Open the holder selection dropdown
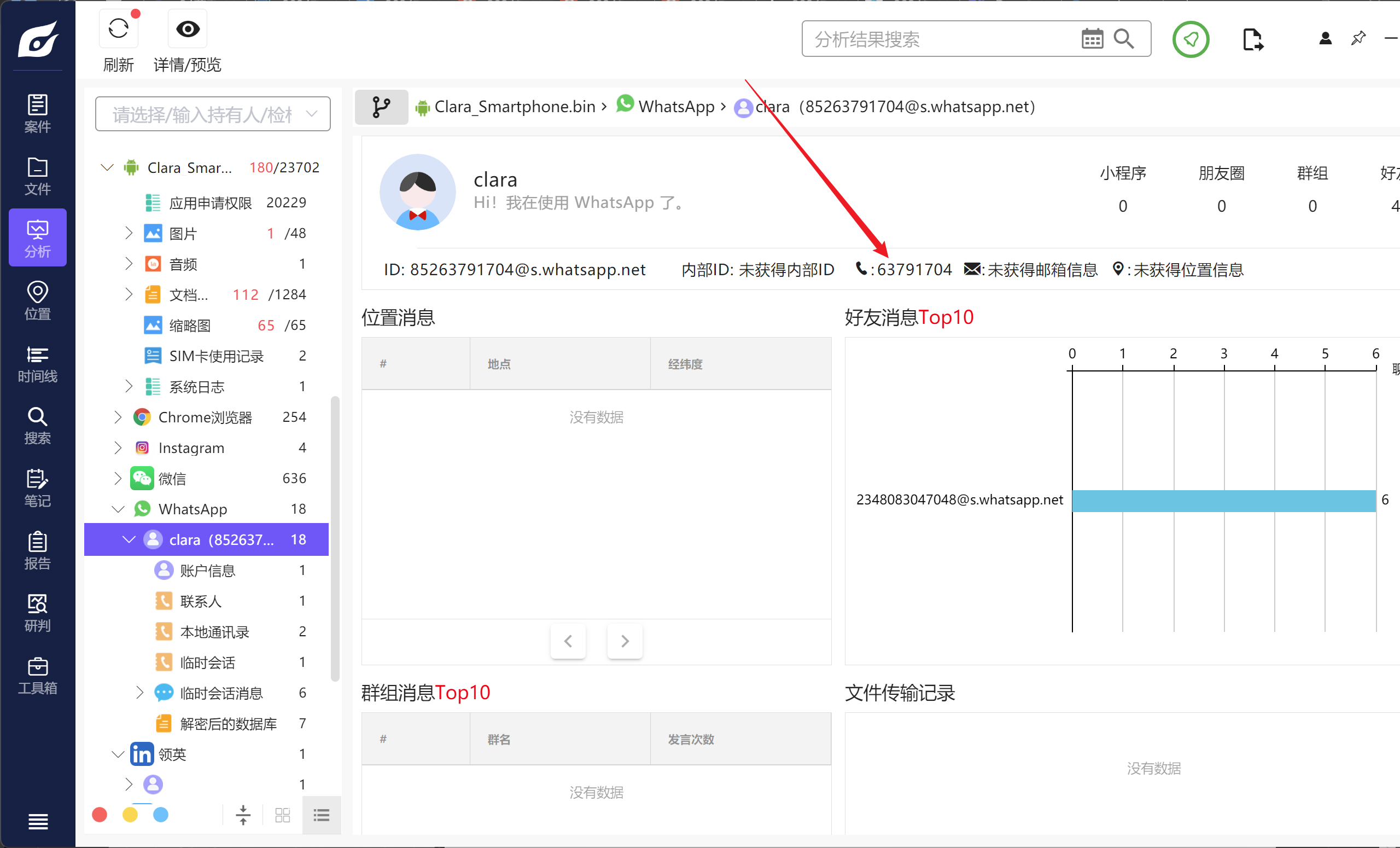The height and width of the screenshot is (848, 1400). [x=213, y=114]
